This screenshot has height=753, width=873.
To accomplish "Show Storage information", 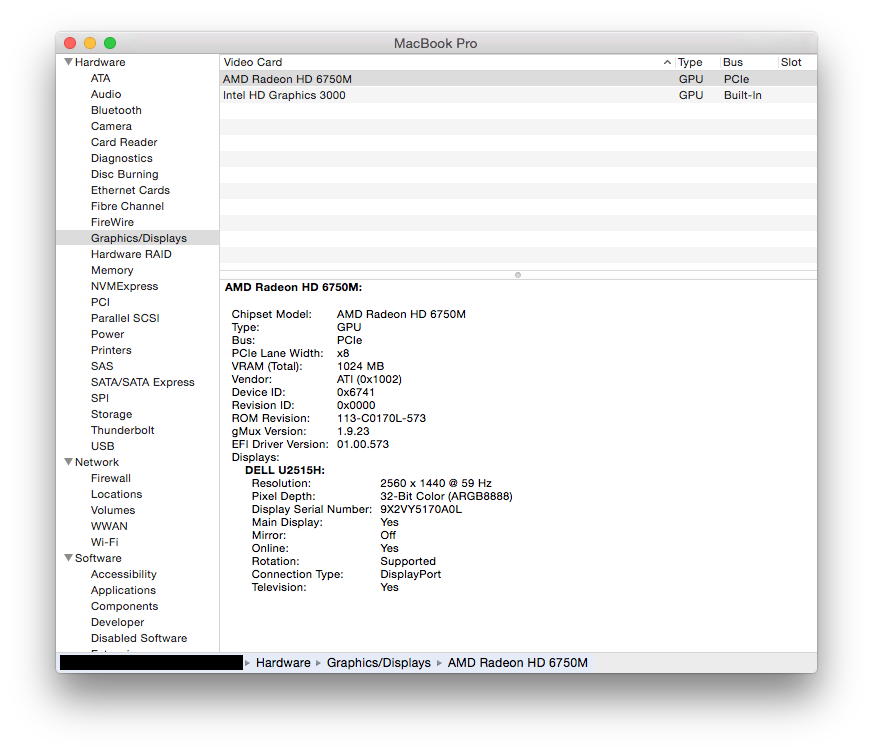I will pyautogui.click(x=111, y=414).
